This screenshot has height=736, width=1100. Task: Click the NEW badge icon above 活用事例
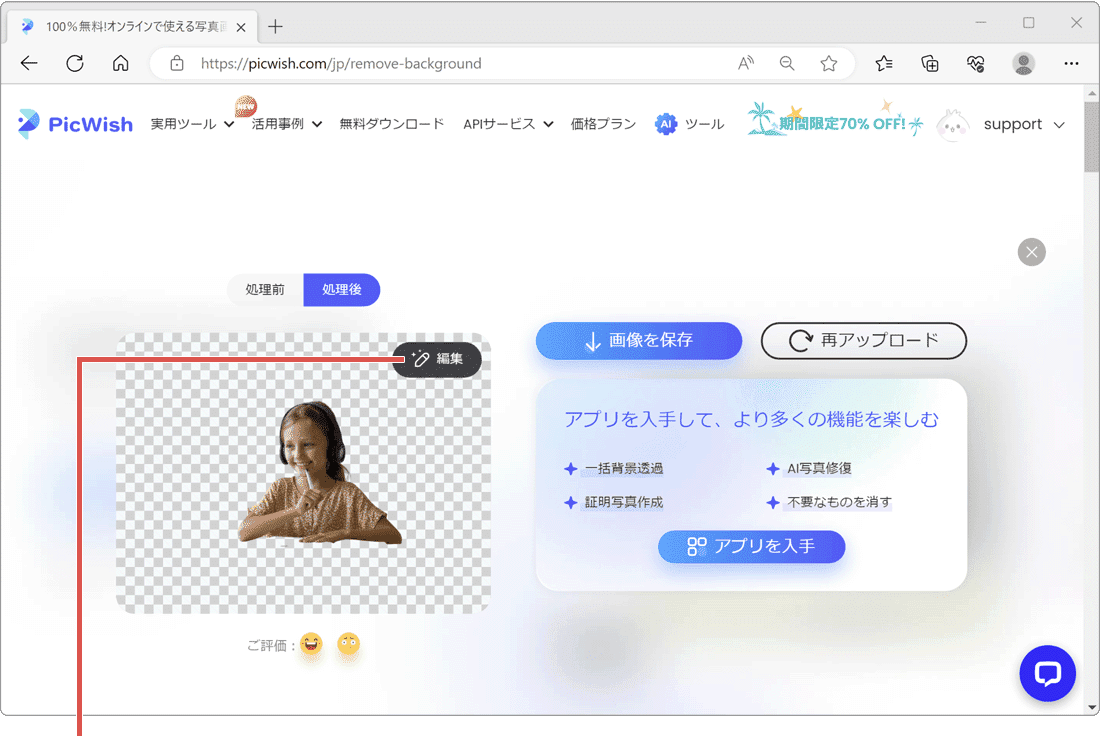coord(245,104)
